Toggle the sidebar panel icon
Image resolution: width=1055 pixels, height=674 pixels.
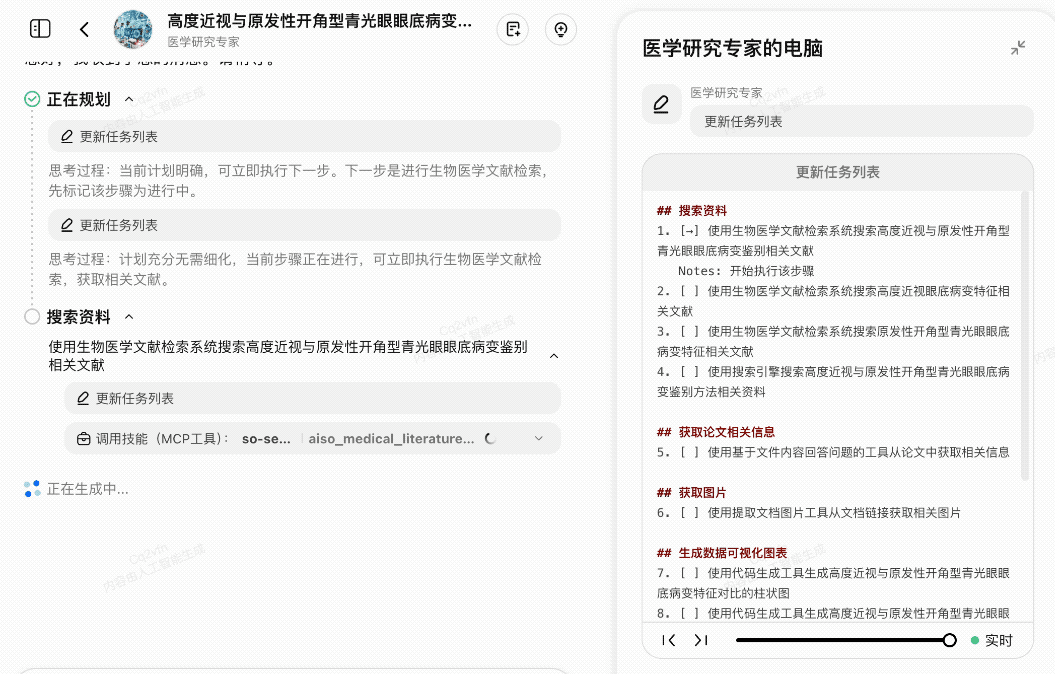(40, 29)
